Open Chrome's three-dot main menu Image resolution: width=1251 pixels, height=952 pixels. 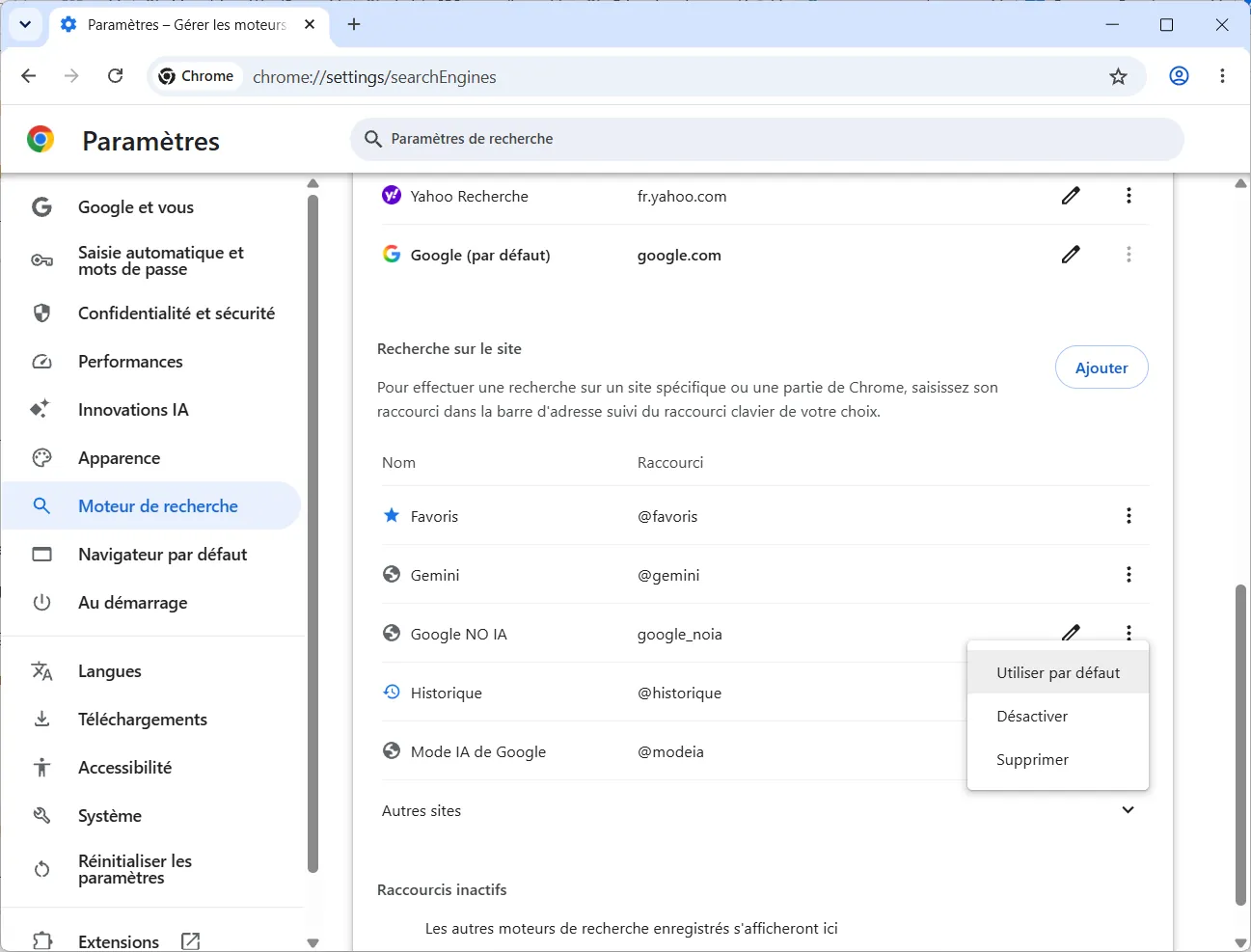tap(1222, 76)
